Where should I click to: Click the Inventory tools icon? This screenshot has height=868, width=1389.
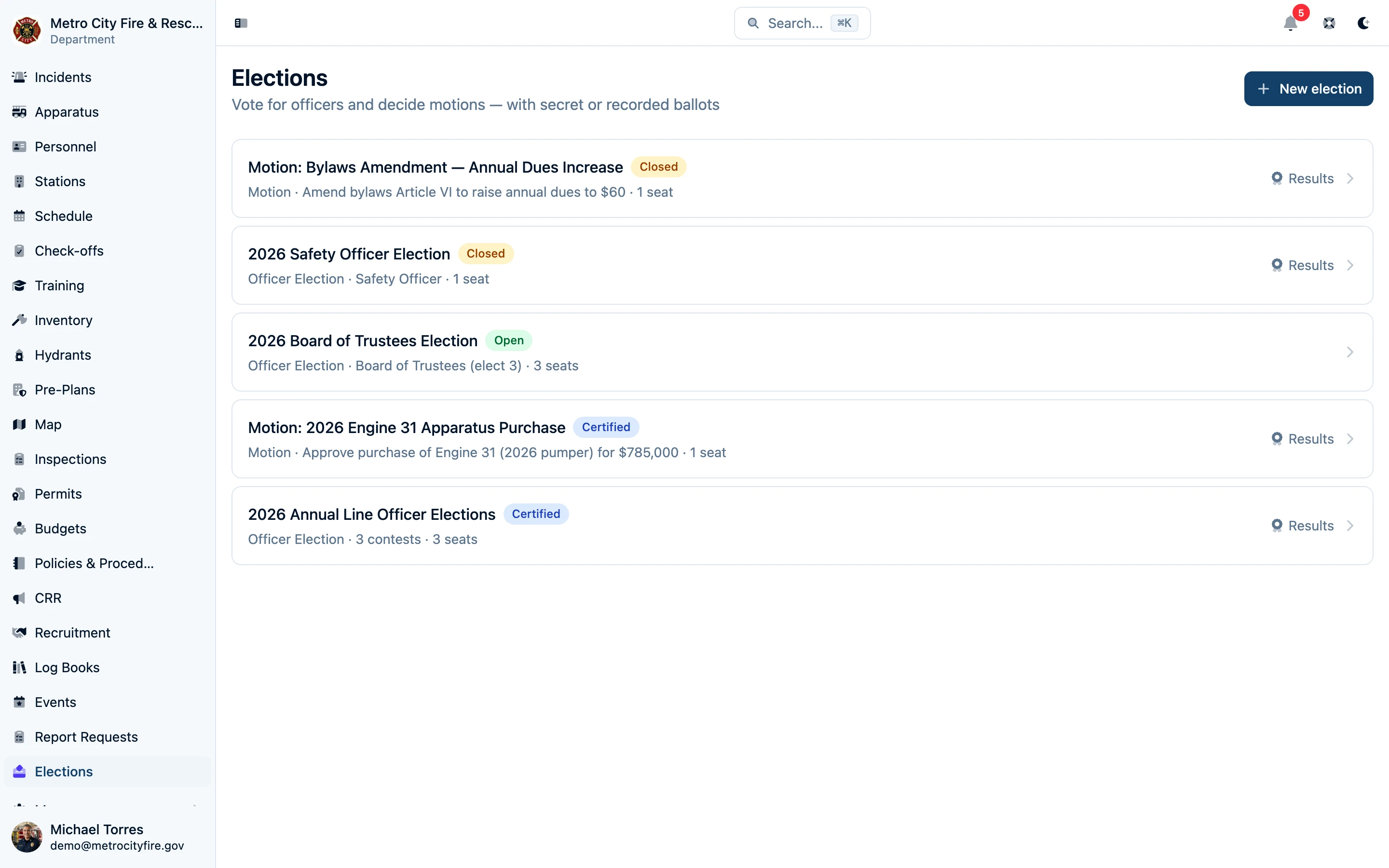pyautogui.click(x=19, y=320)
